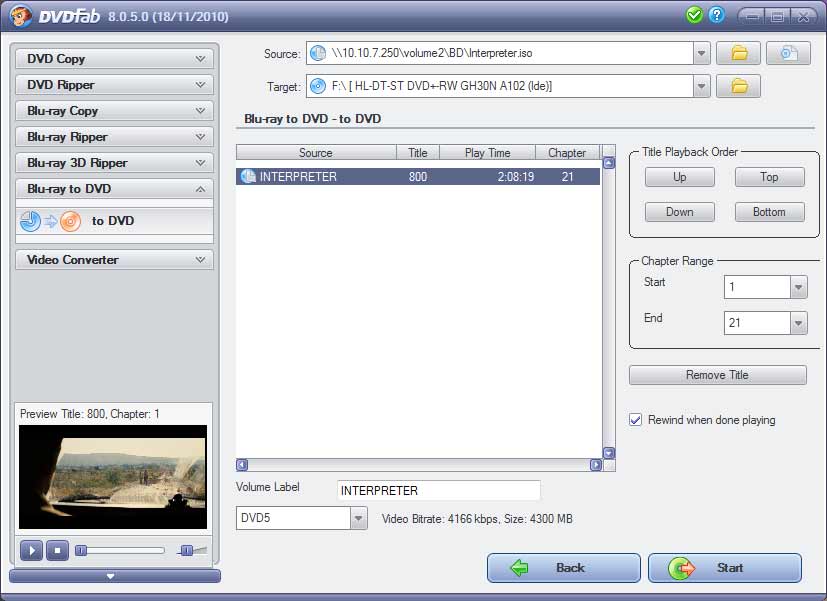Click the Blu-ray to DVD disc conversion icon
Image resolution: width=827 pixels, height=601 pixels.
(51, 221)
